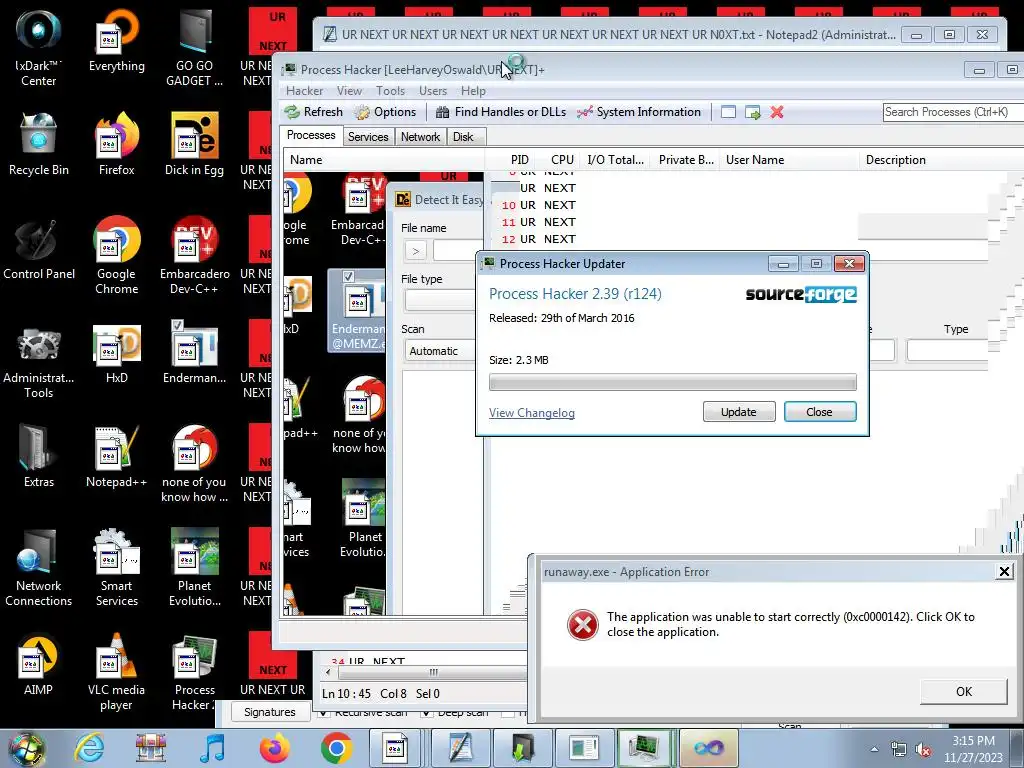Launch Firefox from the desktop
This screenshot has width=1024, height=768.
click(x=116, y=145)
